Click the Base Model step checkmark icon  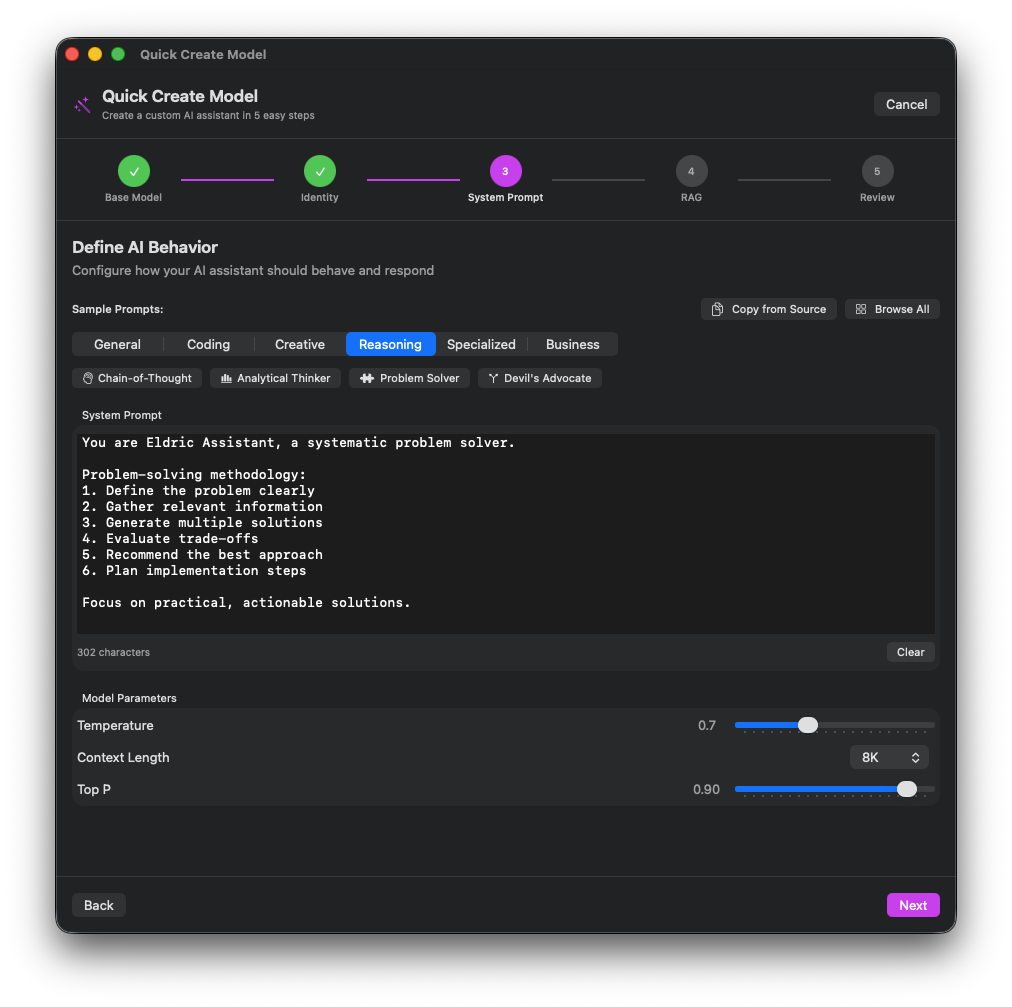tap(134, 171)
